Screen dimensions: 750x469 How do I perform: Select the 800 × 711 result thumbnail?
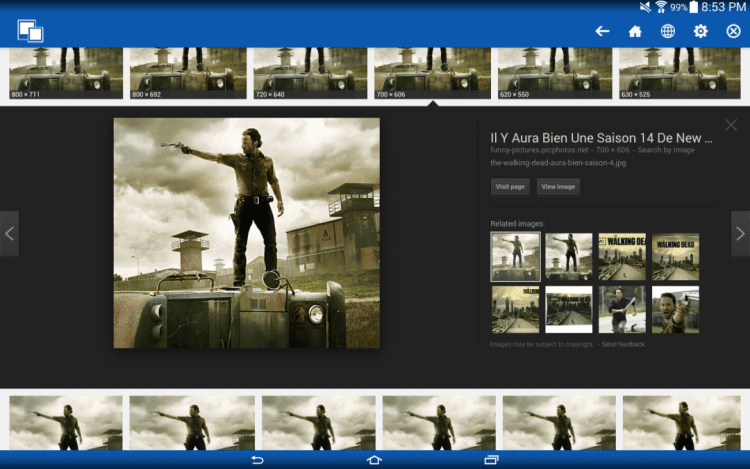[66, 73]
